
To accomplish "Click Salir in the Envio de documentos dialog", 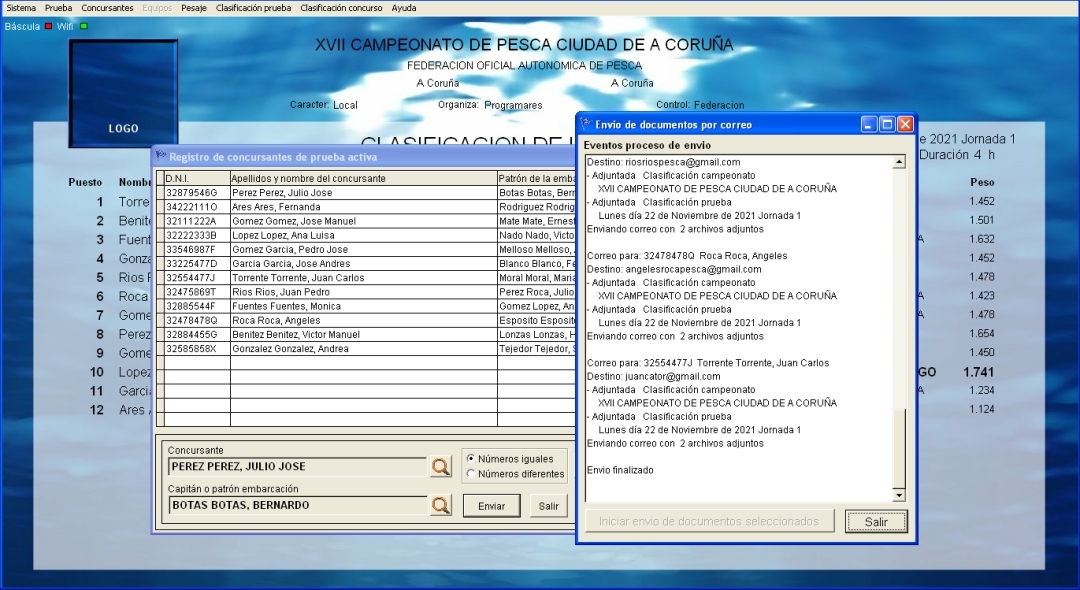I will click(x=876, y=521).
